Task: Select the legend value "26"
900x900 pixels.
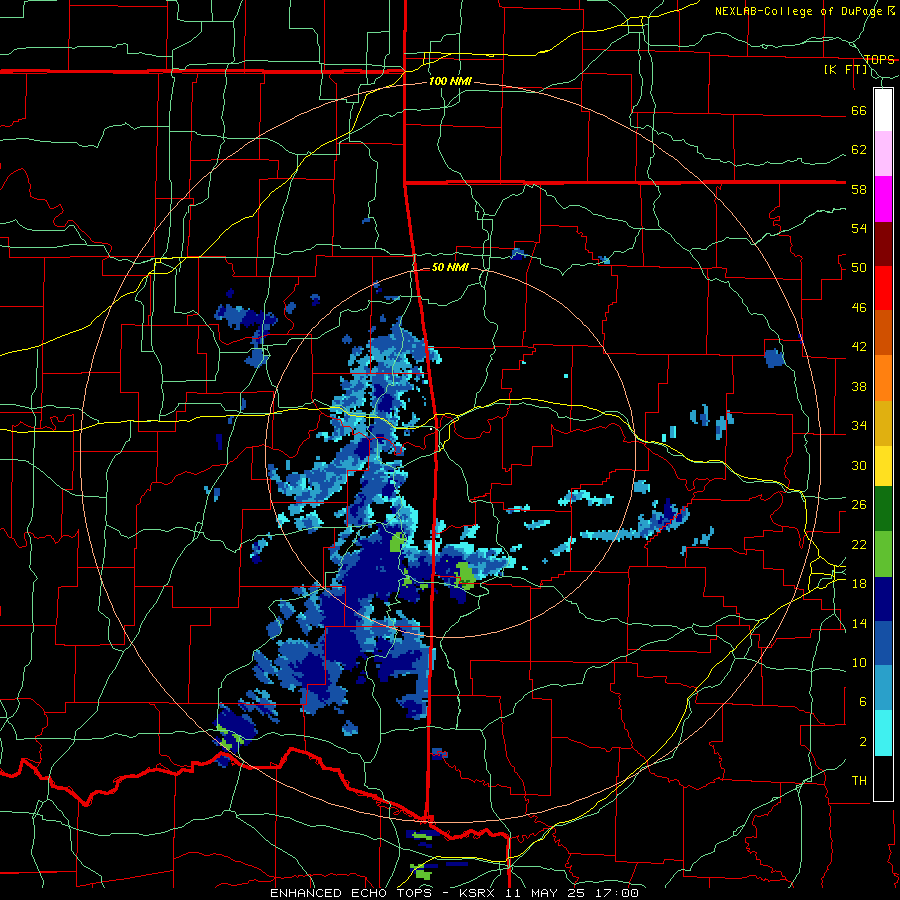Action: tap(859, 505)
